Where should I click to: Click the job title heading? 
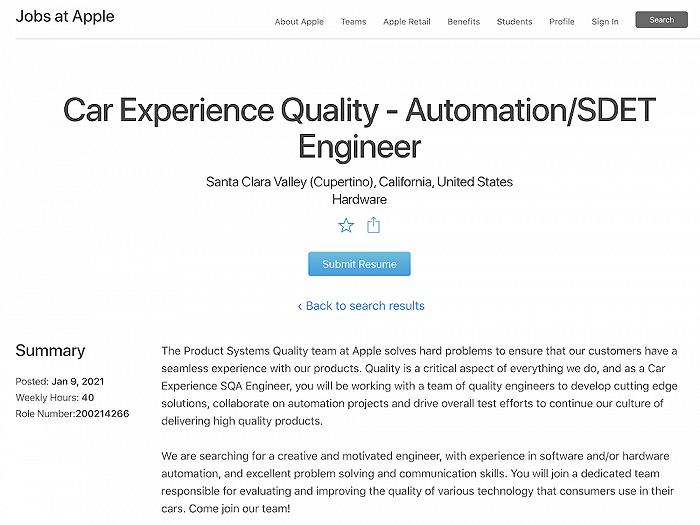point(359,128)
